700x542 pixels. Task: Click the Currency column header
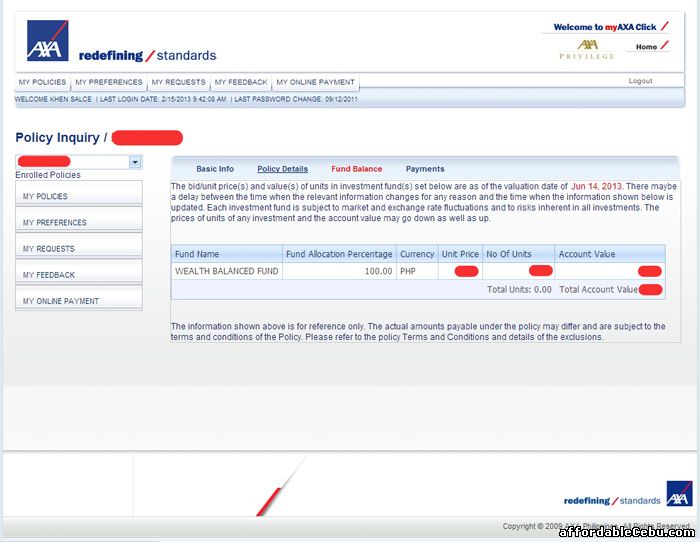pyautogui.click(x=417, y=254)
